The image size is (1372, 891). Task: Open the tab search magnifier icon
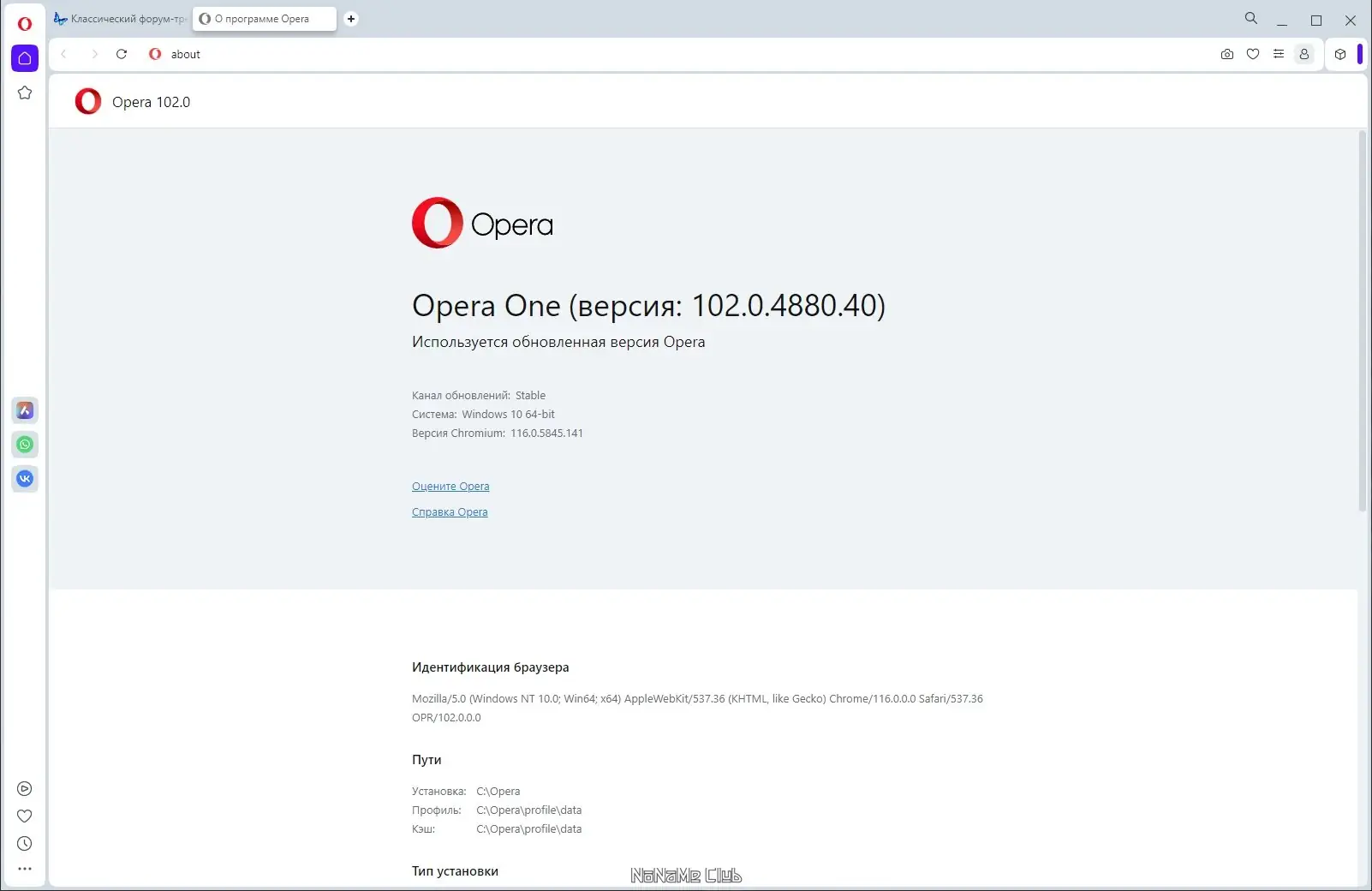point(1251,18)
